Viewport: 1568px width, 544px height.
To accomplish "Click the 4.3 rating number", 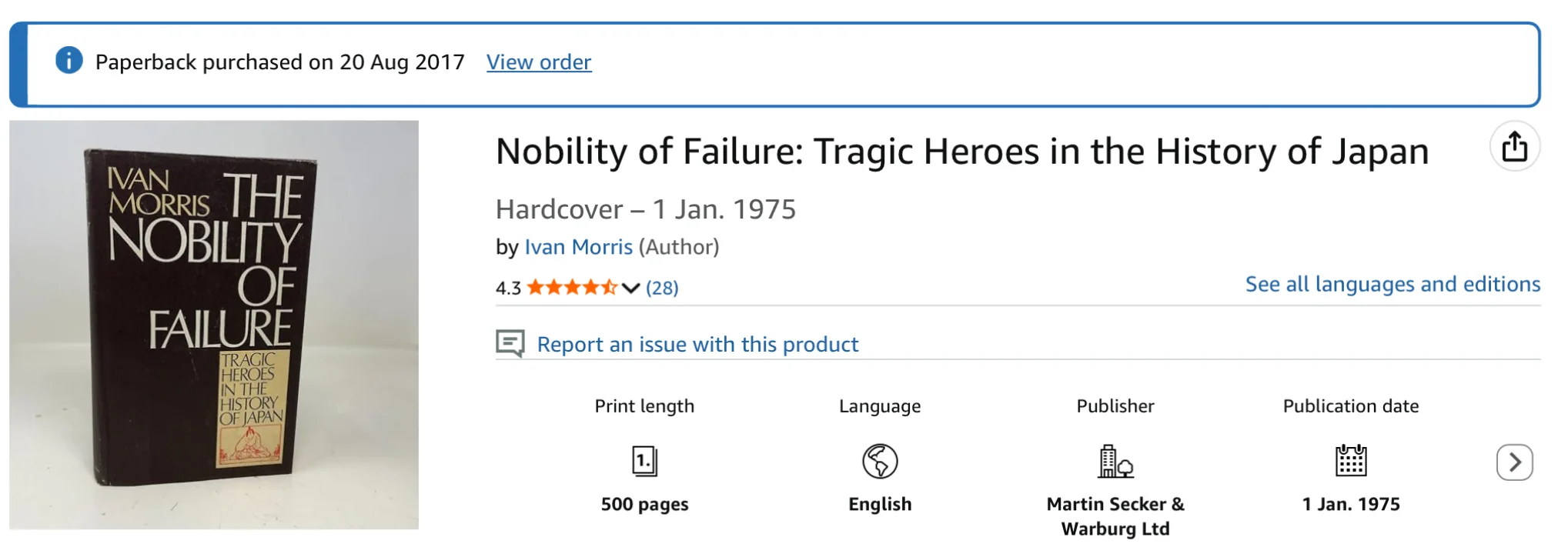I will coord(508,288).
